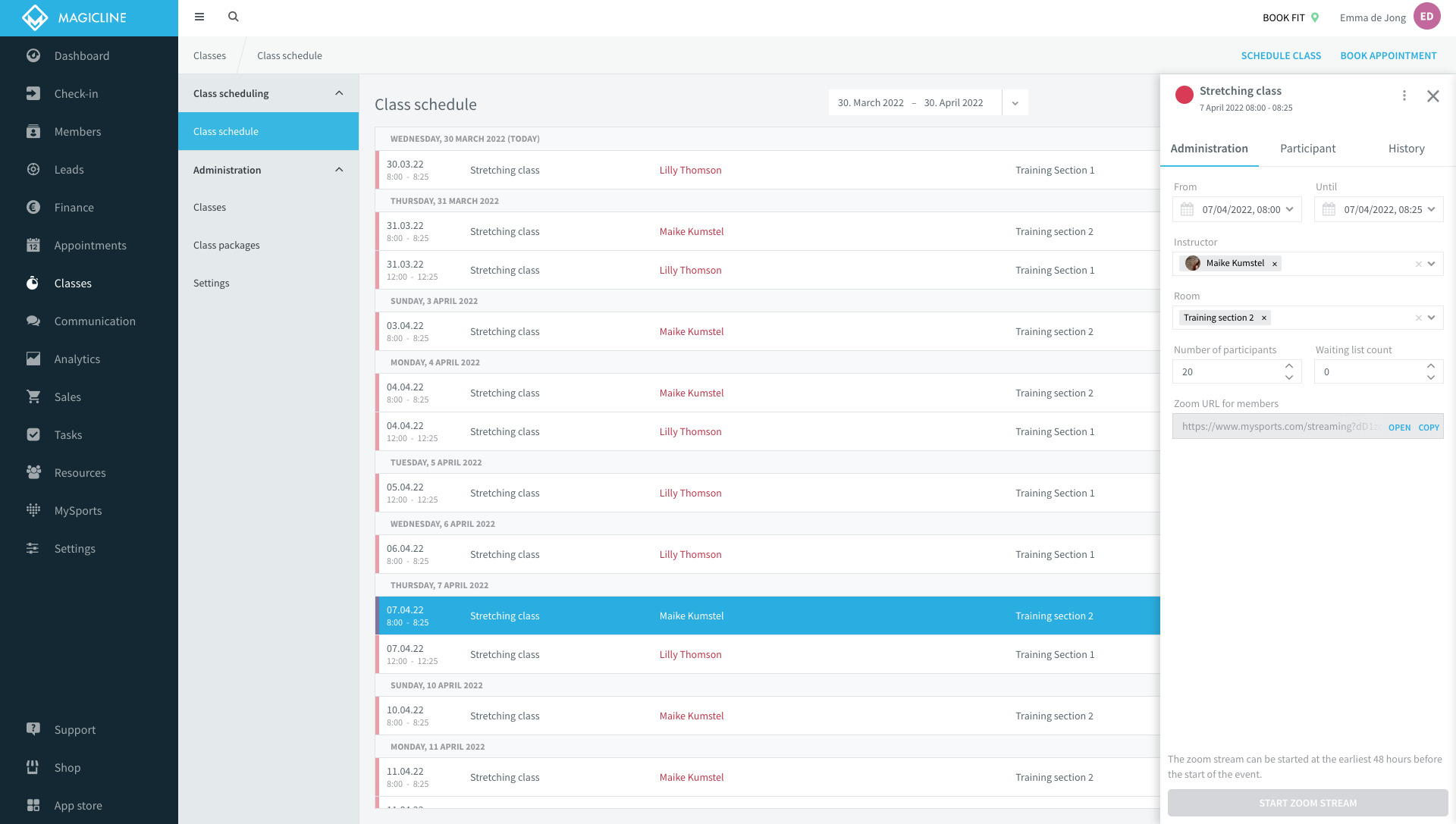Image resolution: width=1456 pixels, height=824 pixels.
Task: Click the red Stretching class color dot
Action: pyautogui.click(x=1184, y=95)
